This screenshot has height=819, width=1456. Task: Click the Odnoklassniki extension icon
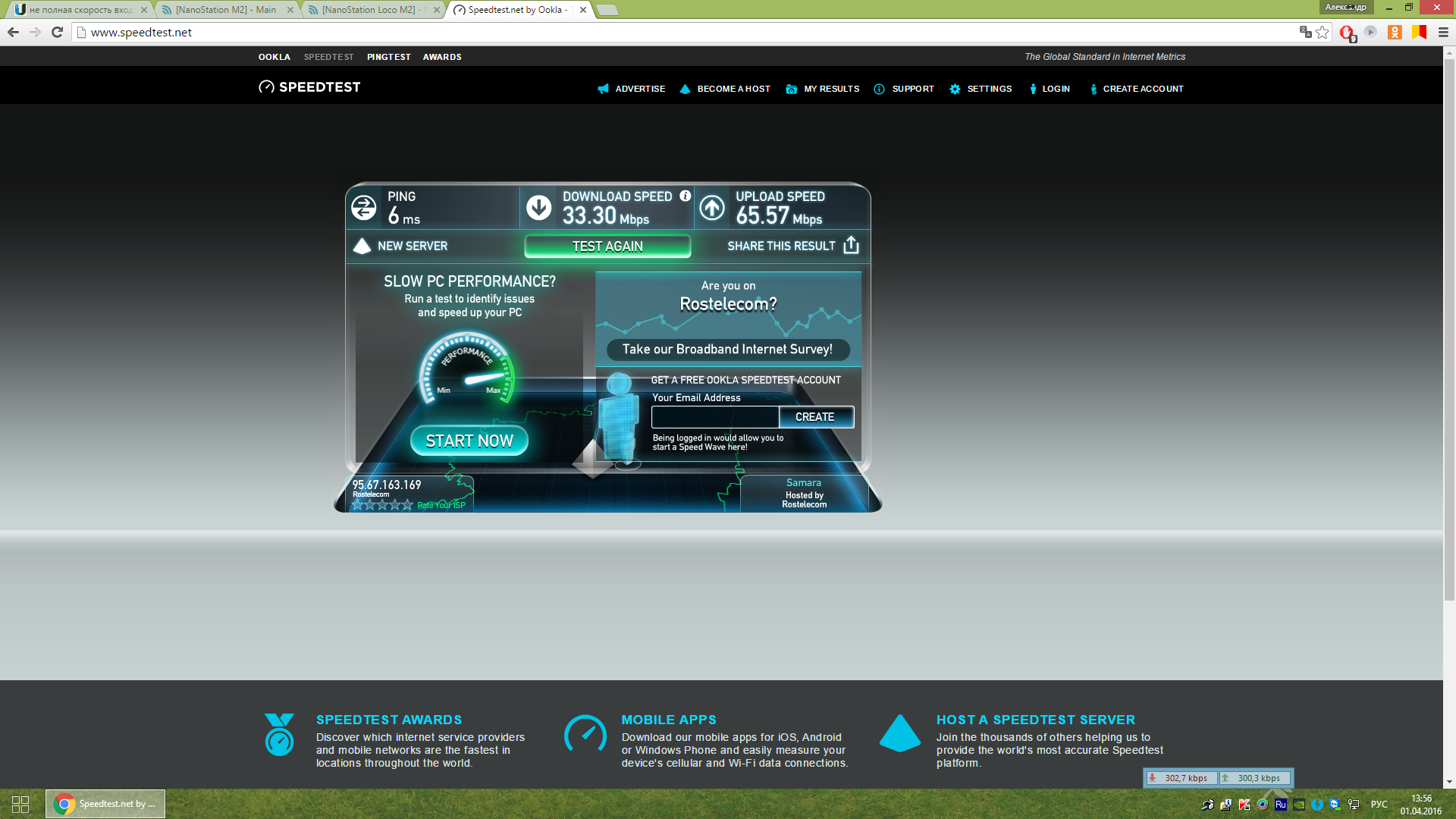(x=1395, y=32)
